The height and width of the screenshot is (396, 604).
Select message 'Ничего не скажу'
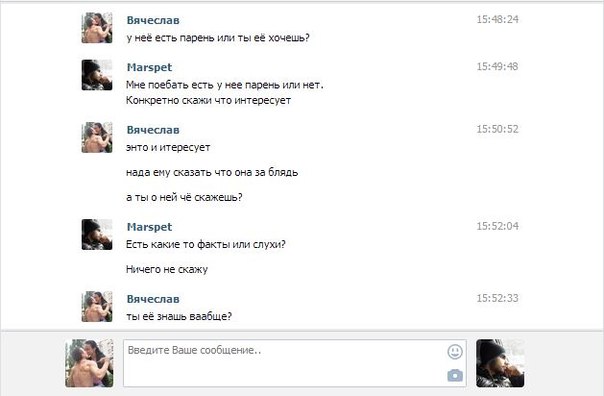point(167,270)
